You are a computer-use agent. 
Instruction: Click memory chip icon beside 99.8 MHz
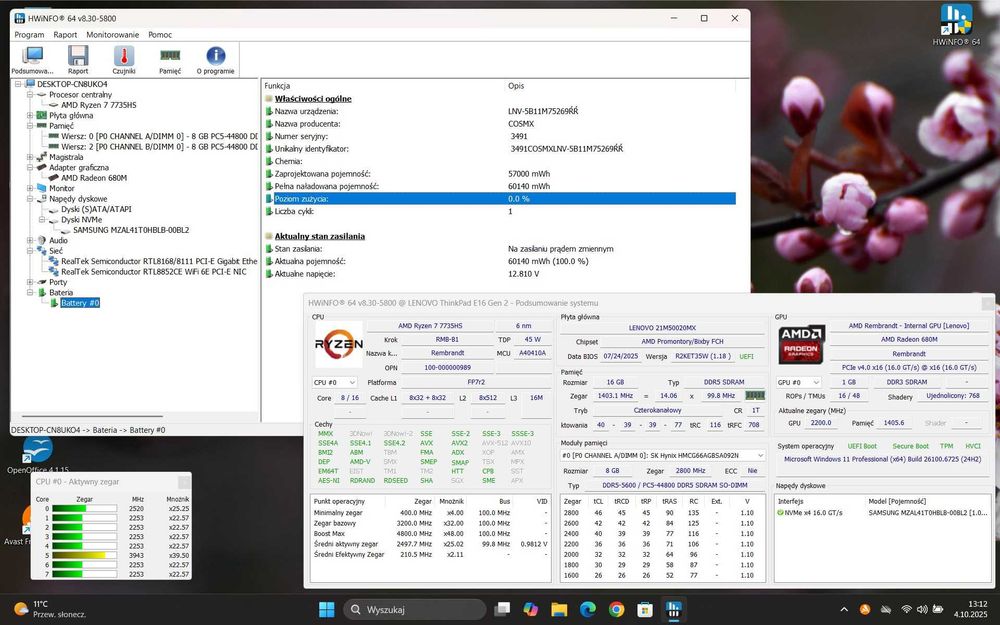coord(754,395)
